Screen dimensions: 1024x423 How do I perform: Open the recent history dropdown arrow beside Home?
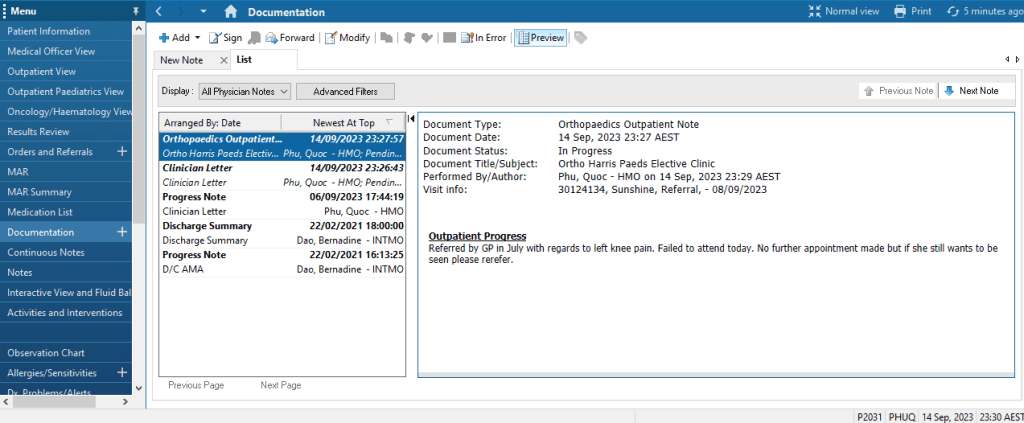tap(203, 12)
